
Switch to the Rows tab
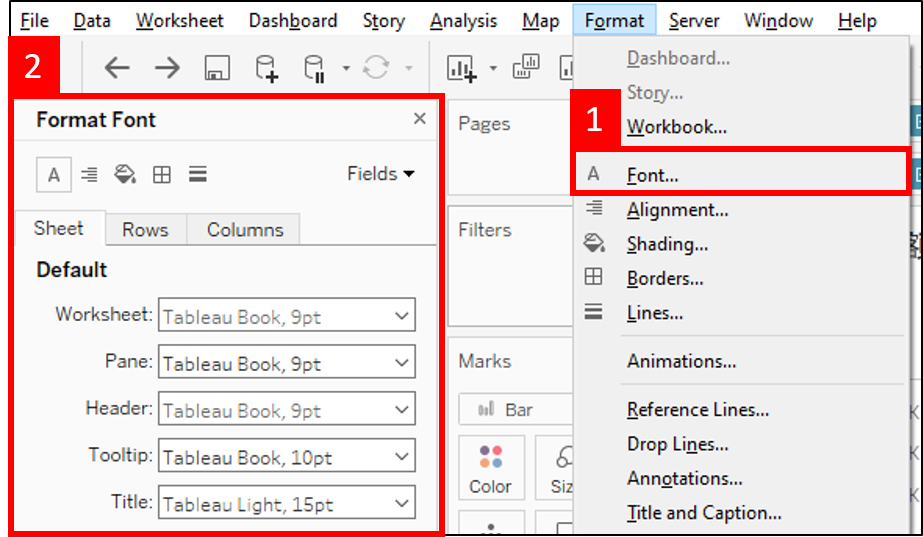tap(145, 229)
